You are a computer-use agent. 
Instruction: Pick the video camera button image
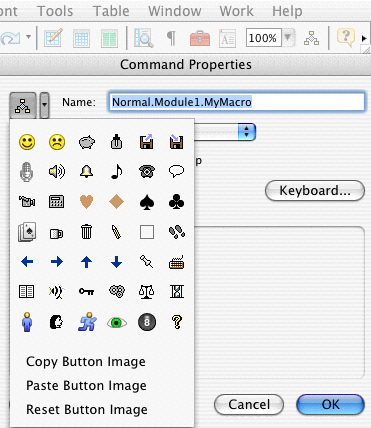tap(27, 202)
